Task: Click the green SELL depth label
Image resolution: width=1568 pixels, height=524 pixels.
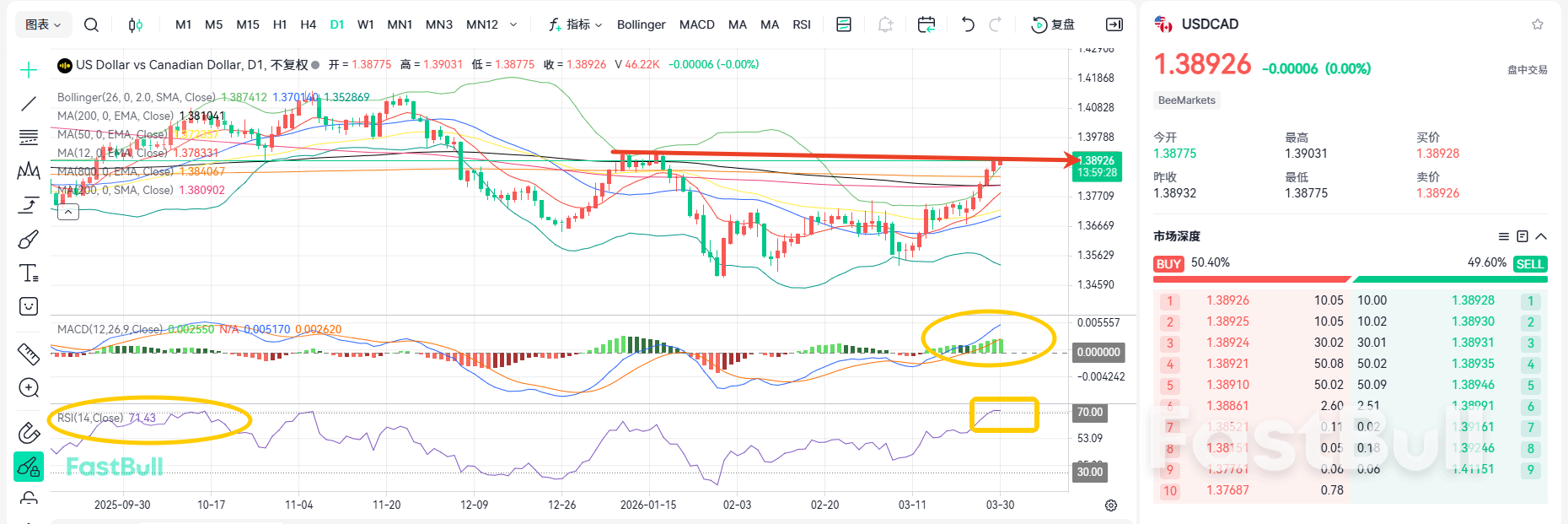Action: [1529, 264]
